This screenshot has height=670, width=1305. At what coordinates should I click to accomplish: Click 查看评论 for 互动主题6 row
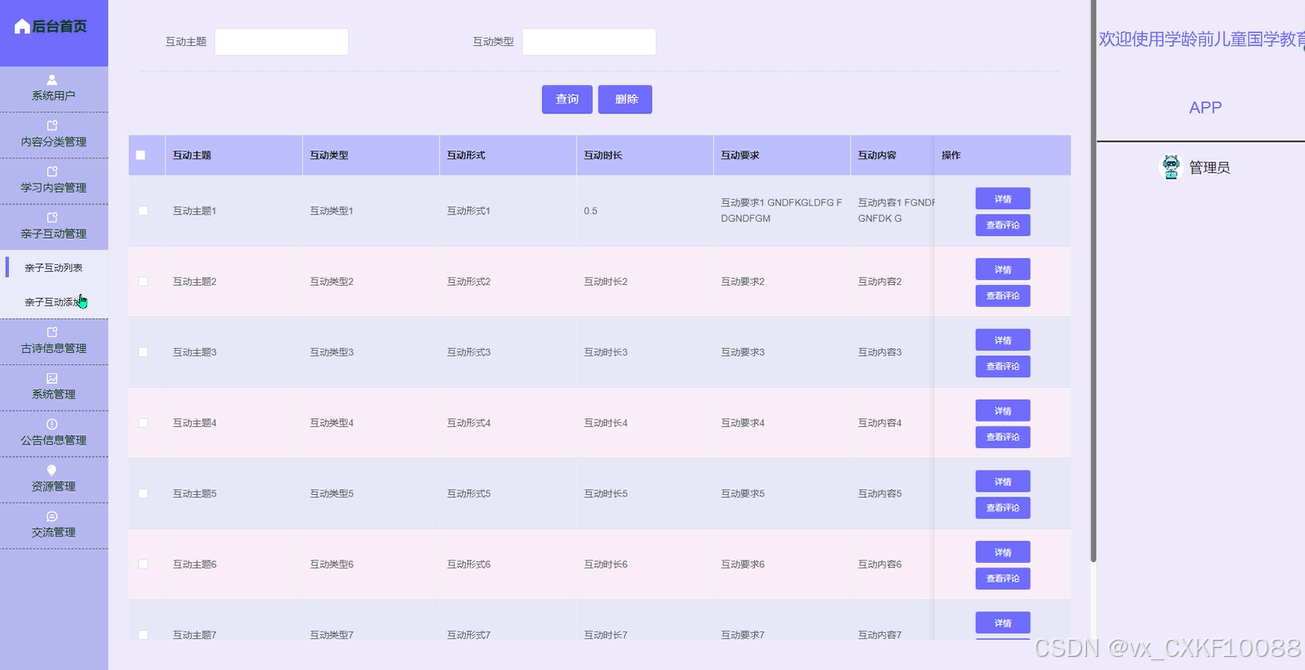[1003, 578]
